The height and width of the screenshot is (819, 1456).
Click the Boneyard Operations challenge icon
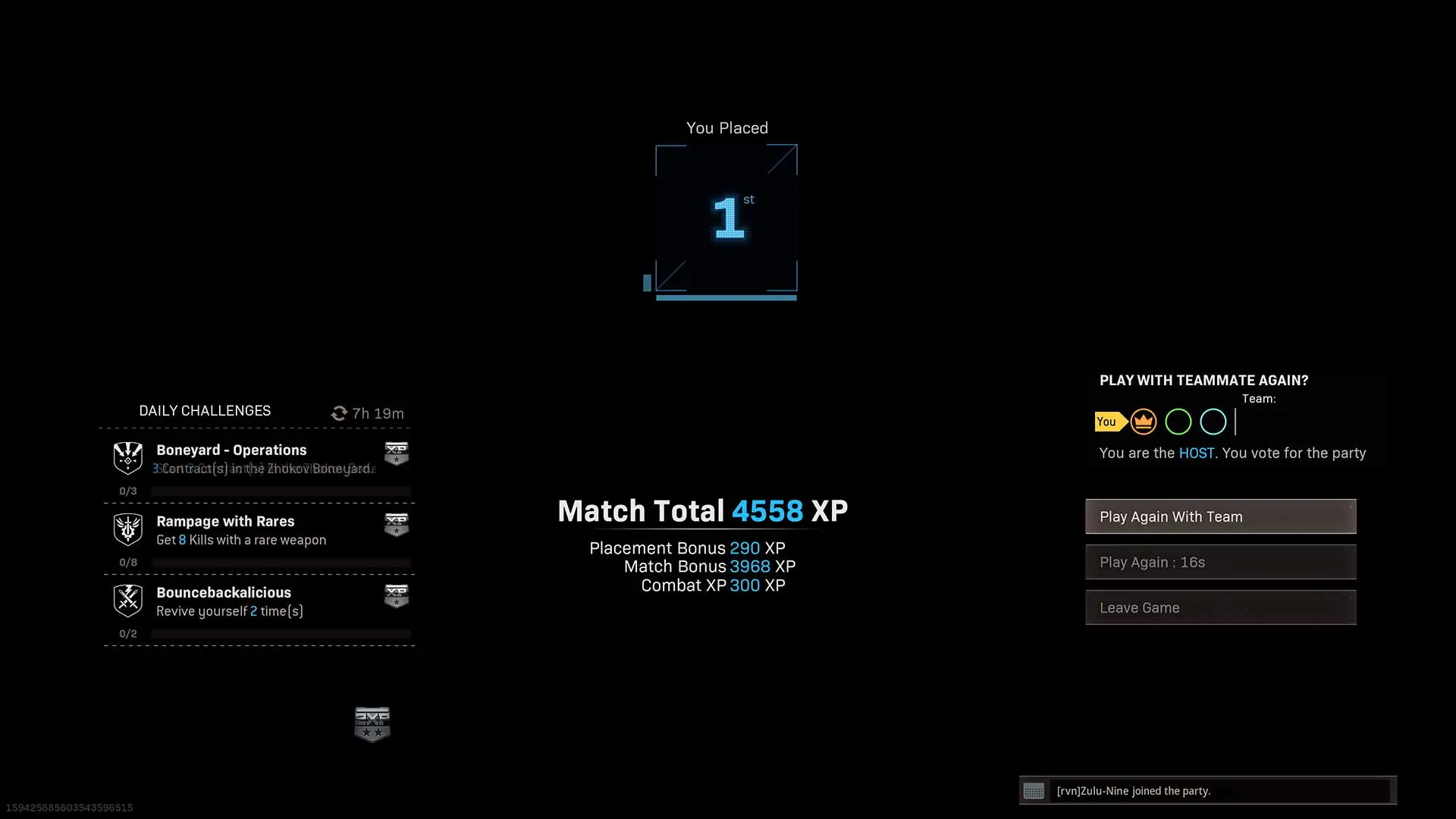(x=127, y=458)
